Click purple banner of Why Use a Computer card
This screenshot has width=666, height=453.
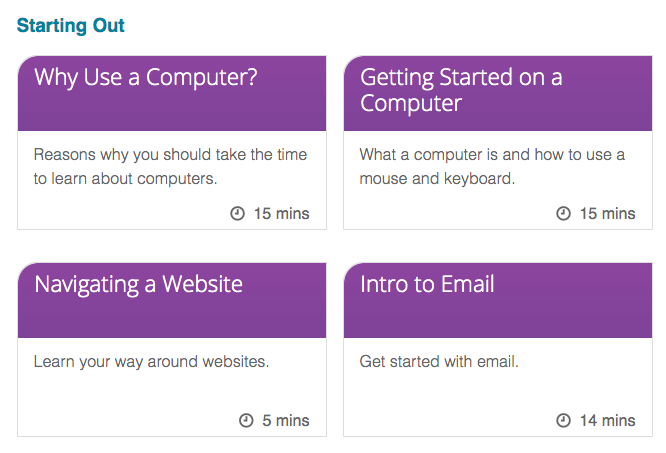click(x=172, y=93)
